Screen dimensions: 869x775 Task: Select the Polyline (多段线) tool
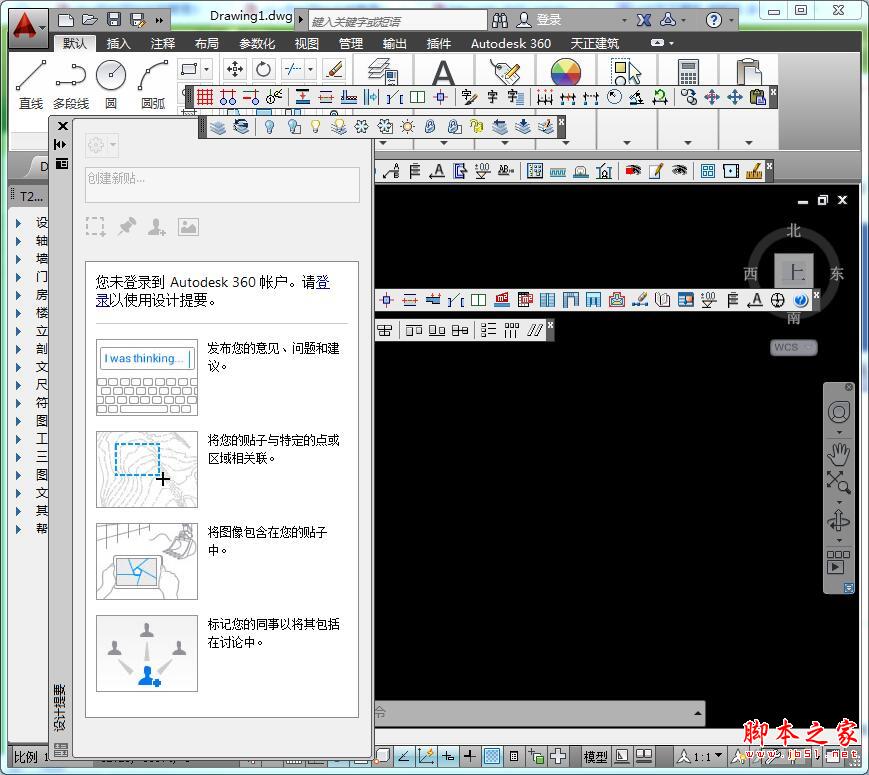click(x=71, y=83)
